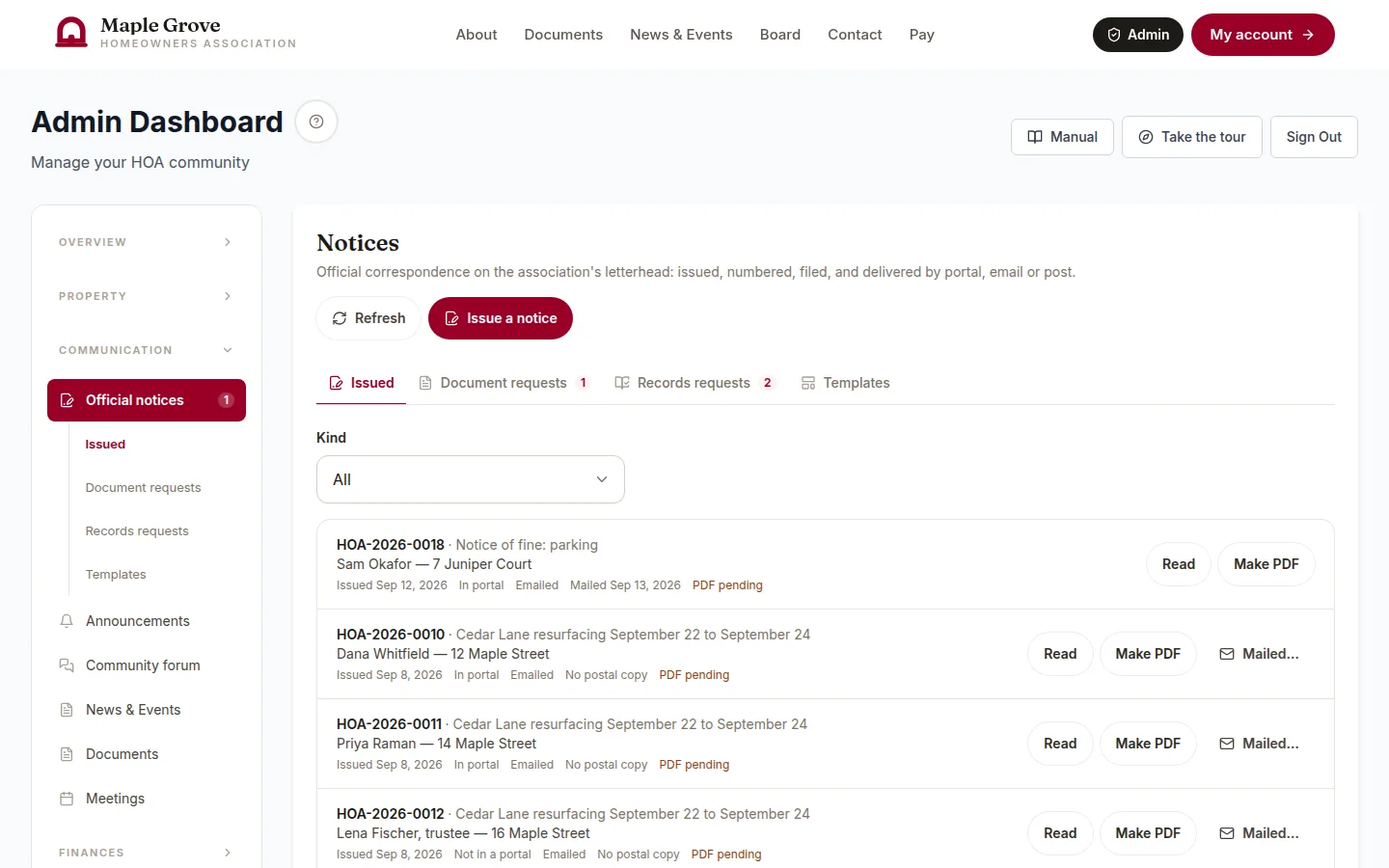Viewport: 1389px width, 868px height.
Task: Click Issue a notice
Action: (x=501, y=318)
